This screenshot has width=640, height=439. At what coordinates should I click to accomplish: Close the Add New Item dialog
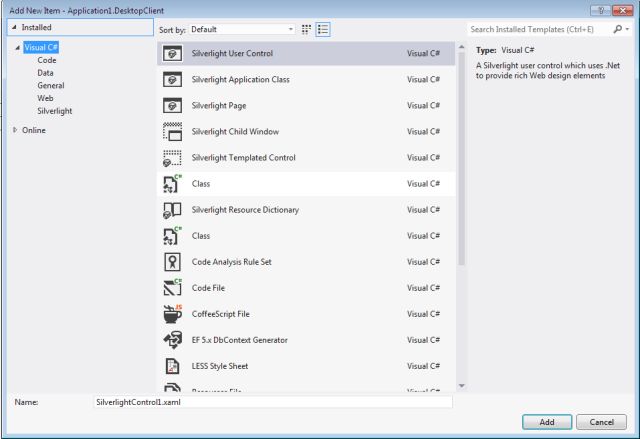(623, 10)
